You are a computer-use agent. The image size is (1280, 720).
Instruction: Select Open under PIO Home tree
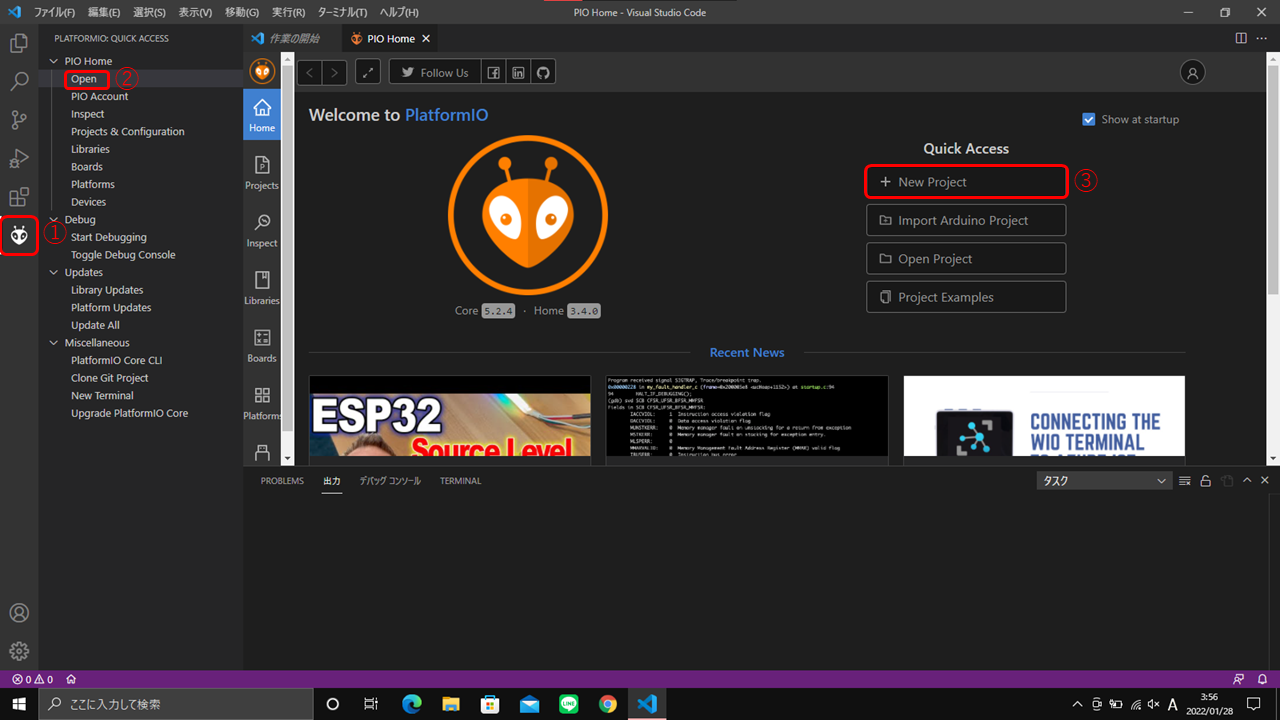(84, 79)
